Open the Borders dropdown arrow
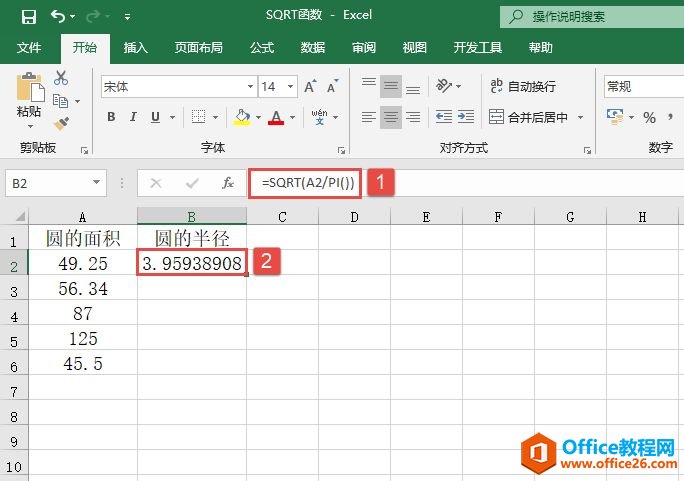This screenshot has width=684, height=481. click(x=215, y=117)
